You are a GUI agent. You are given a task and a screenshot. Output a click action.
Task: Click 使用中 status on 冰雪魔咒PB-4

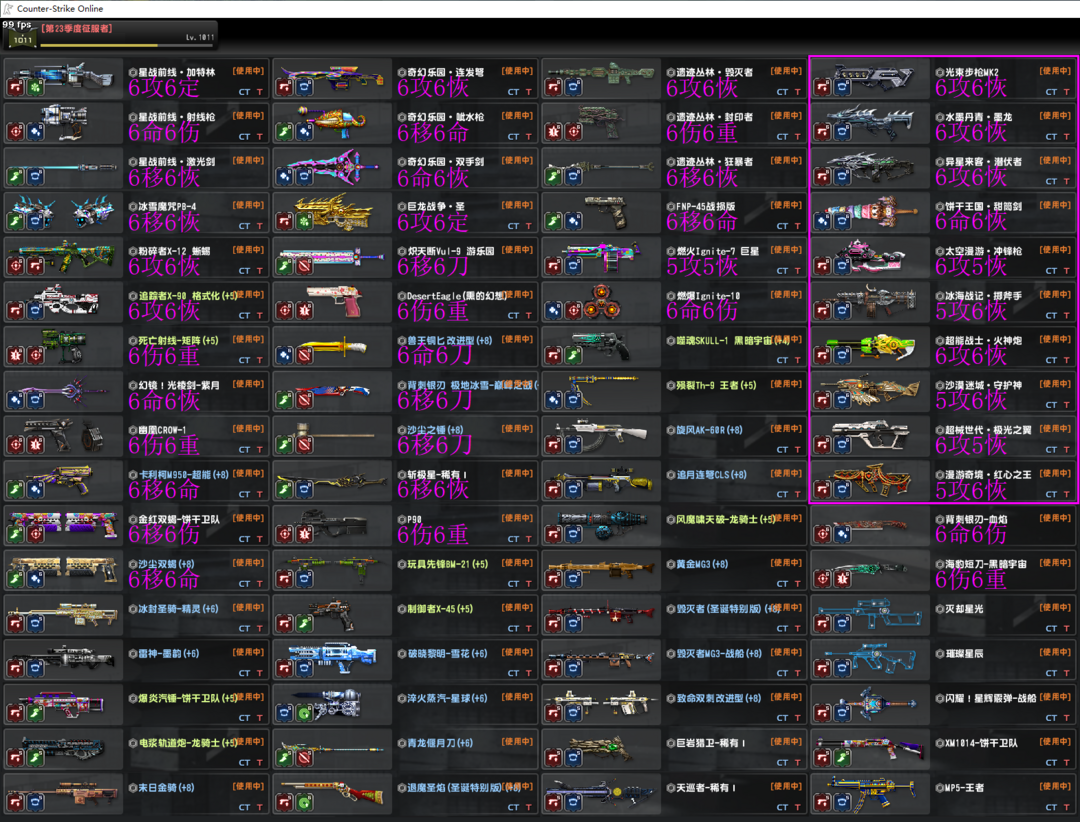249,205
